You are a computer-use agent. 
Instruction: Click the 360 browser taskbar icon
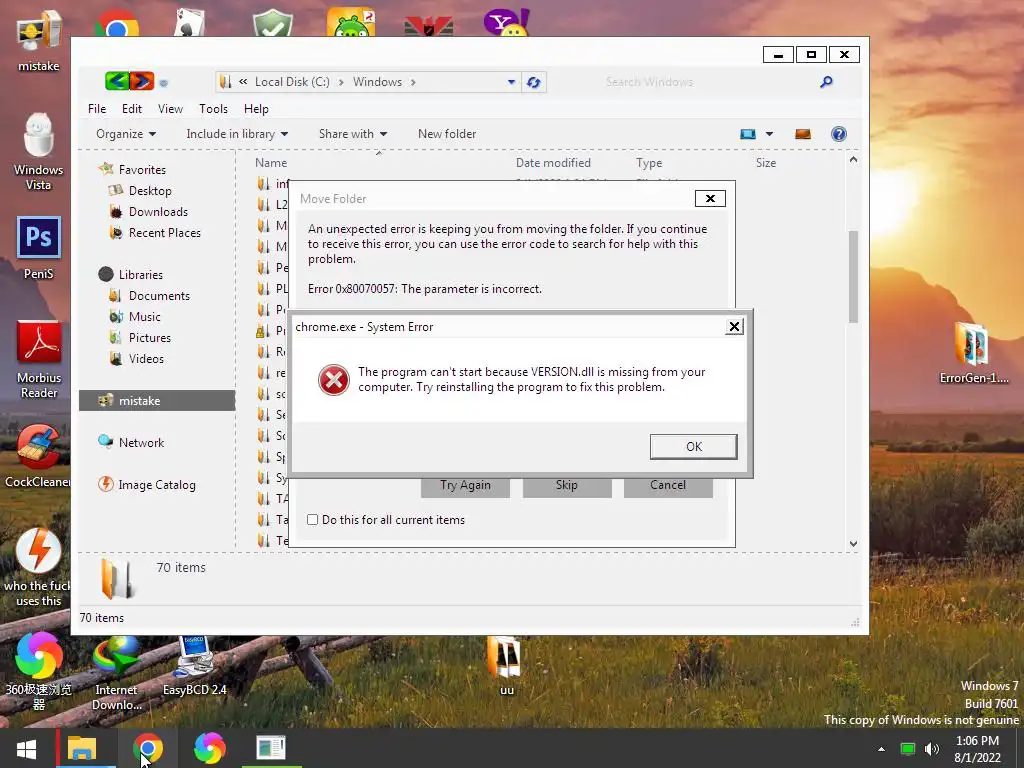[x=210, y=748]
